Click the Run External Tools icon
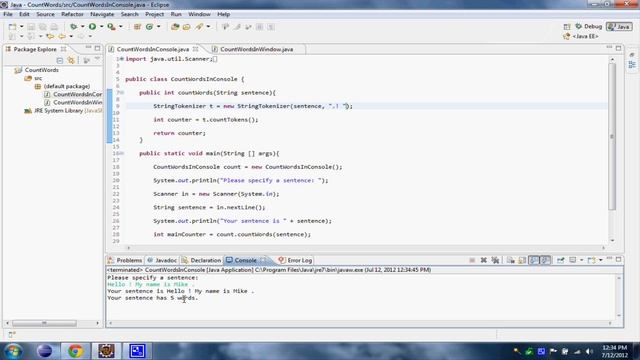This screenshot has height=360, width=640. point(111,27)
